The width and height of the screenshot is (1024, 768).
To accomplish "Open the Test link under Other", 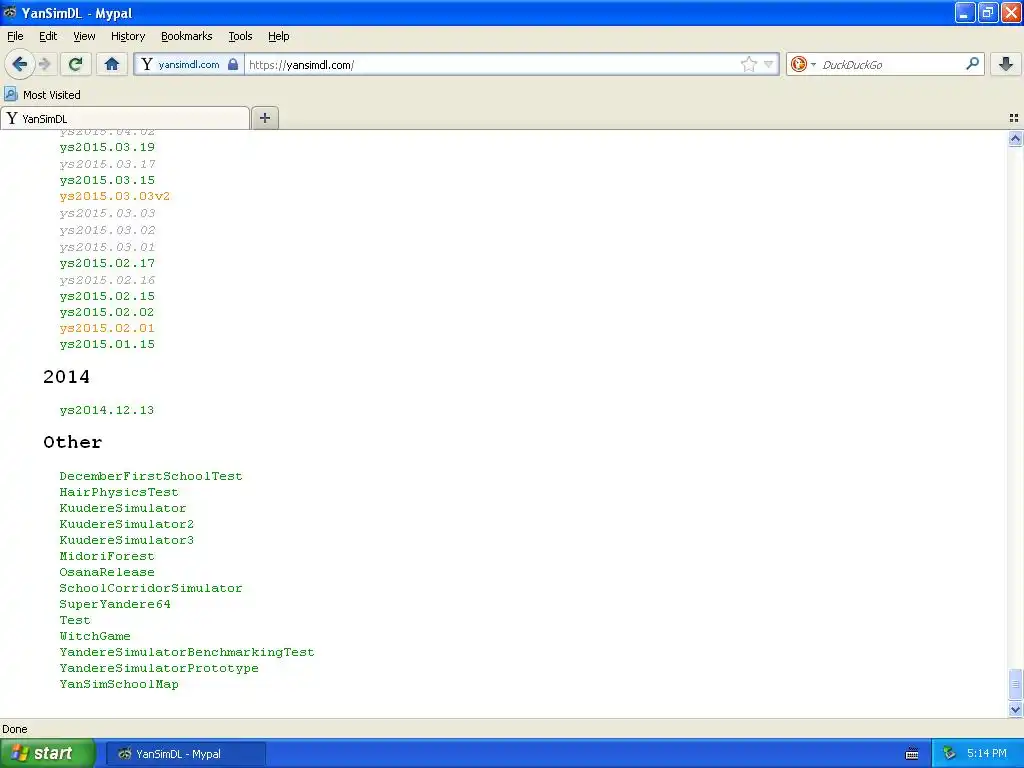I will click(x=75, y=620).
